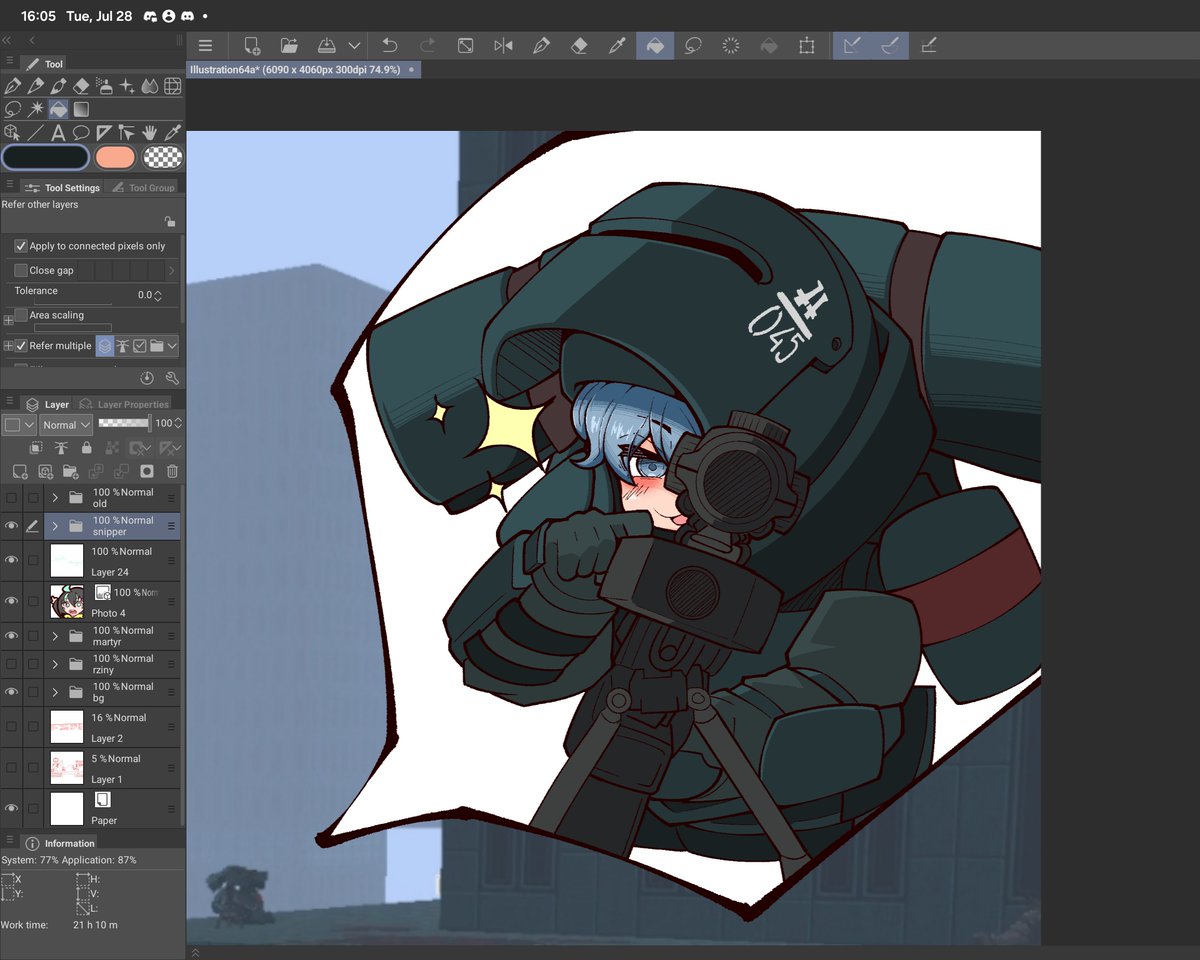Toggle Apply to connected pixels only checkbox
The image size is (1200, 960).
point(20,246)
